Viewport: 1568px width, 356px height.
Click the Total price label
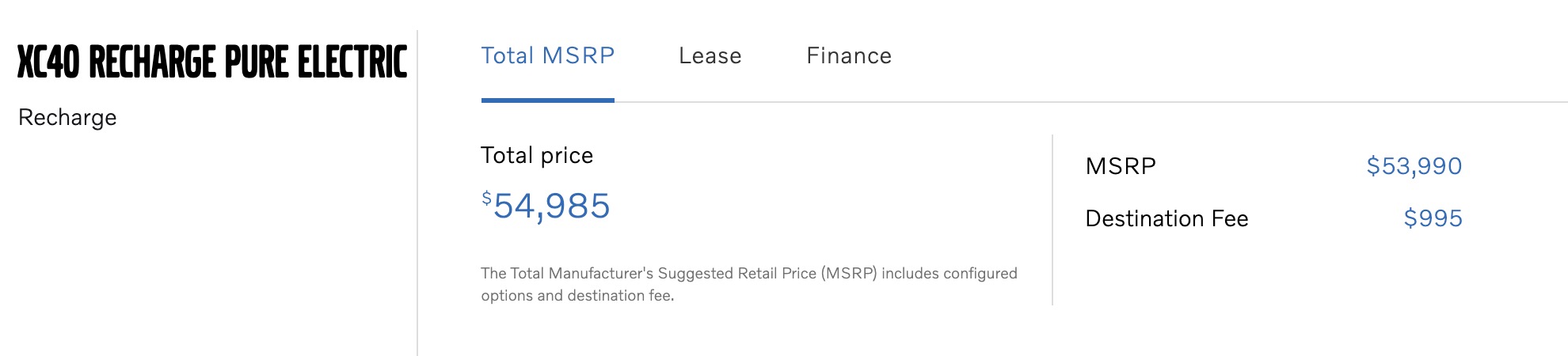coord(536,155)
